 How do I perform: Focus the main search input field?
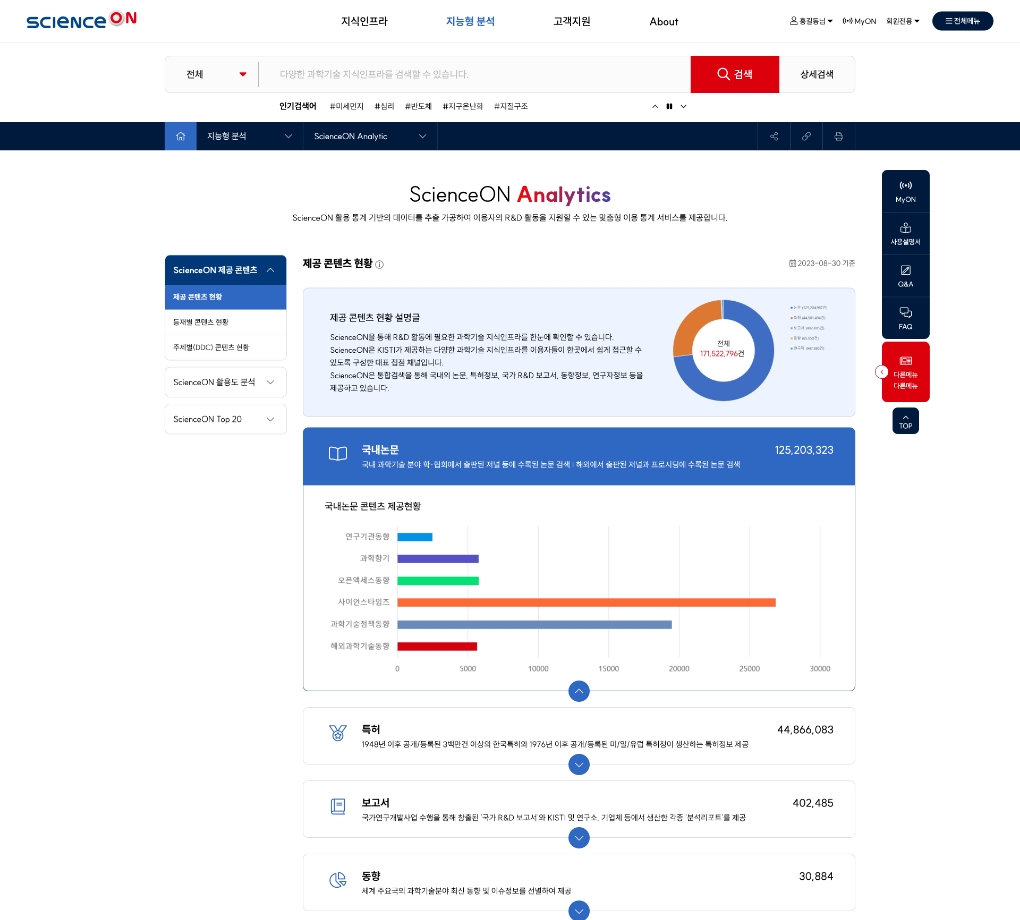[475, 74]
